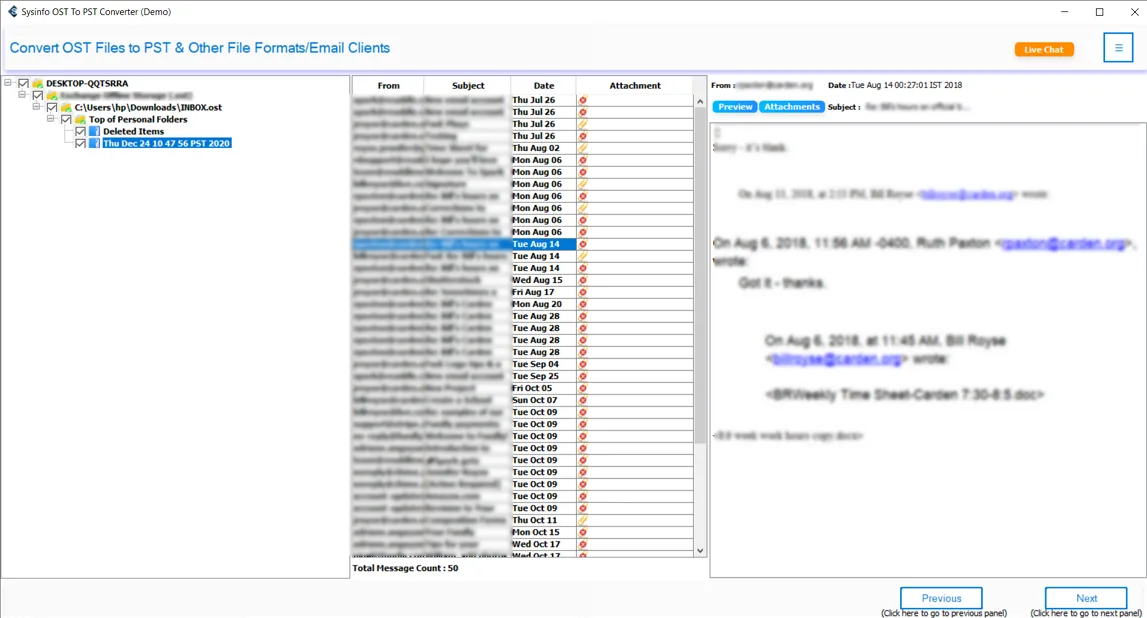The height and width of the screenshot is (618, 1147).
Task: Select the Tue Sep 25 date cell
Action: [543, 376]
